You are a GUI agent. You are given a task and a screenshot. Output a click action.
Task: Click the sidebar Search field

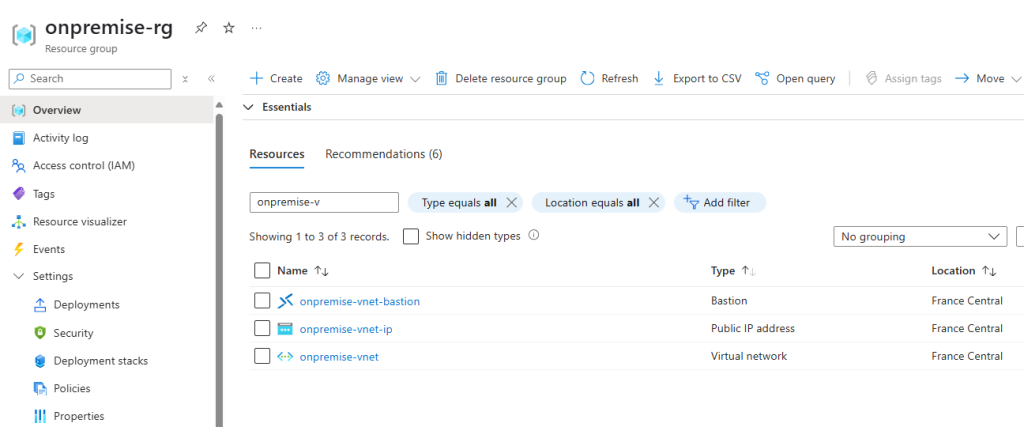click(x=90, y=78)
